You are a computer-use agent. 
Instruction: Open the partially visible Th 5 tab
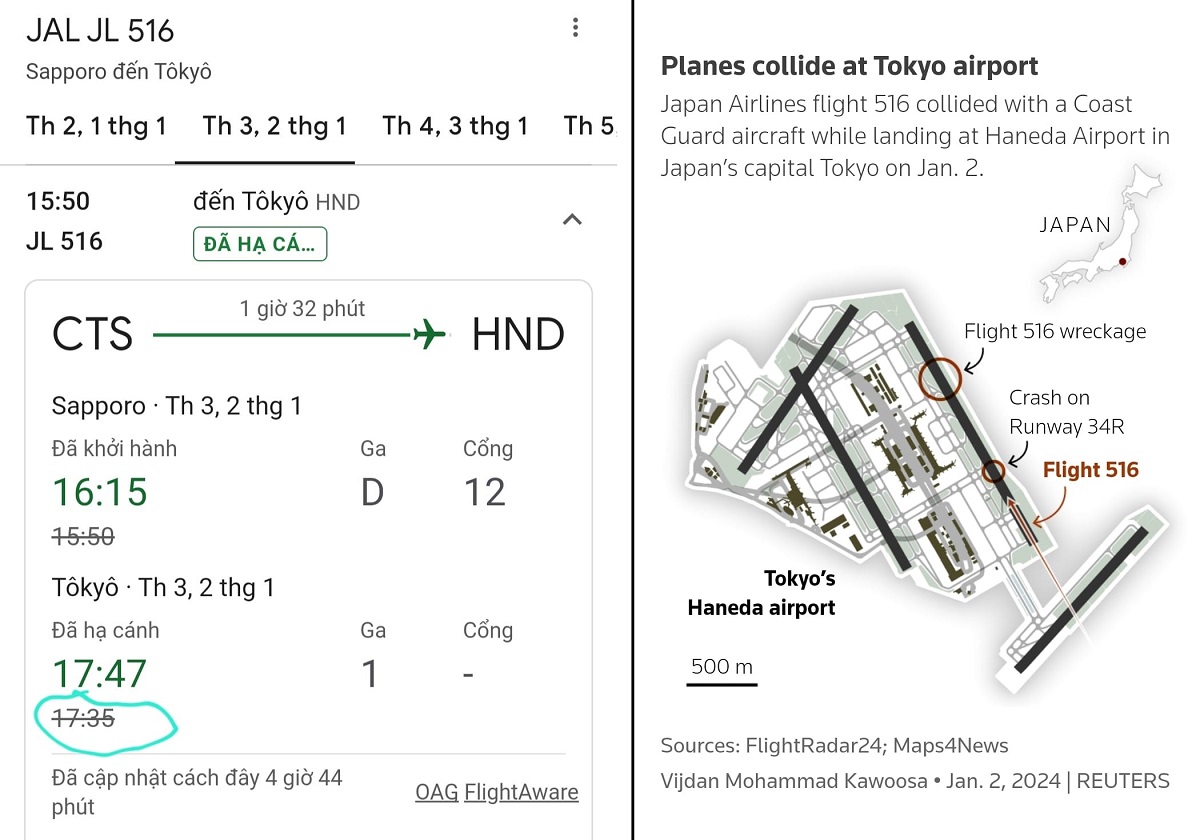click(x=590, y=126)
